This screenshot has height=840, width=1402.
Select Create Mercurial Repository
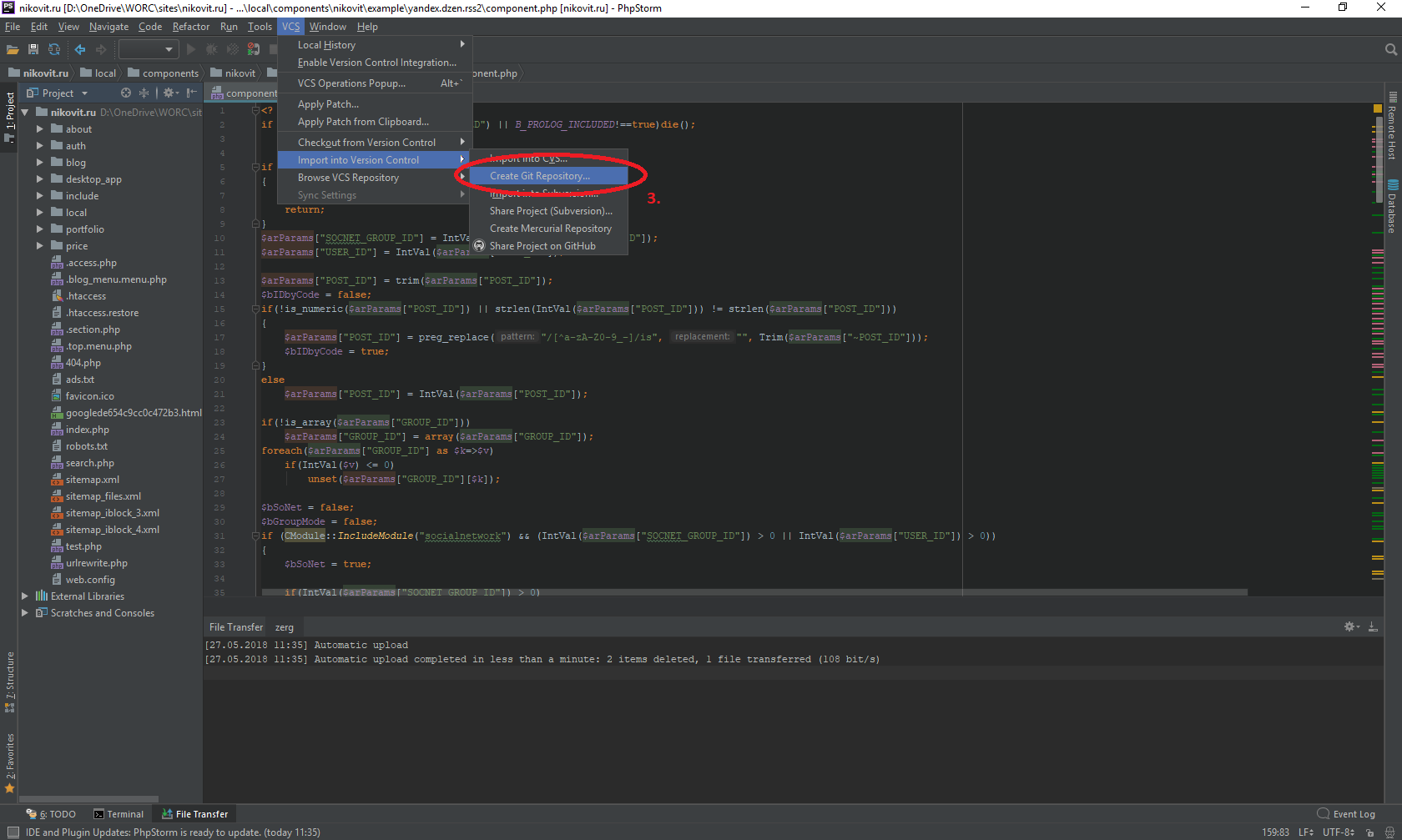click(x=548, y=229)
